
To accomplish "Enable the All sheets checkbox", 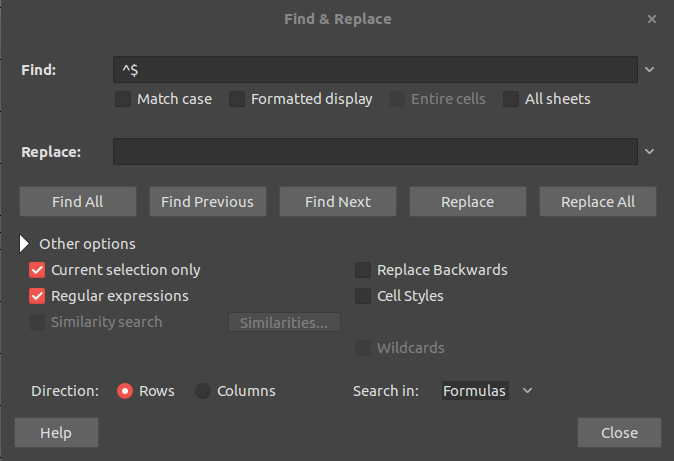I will pos(511,99).
